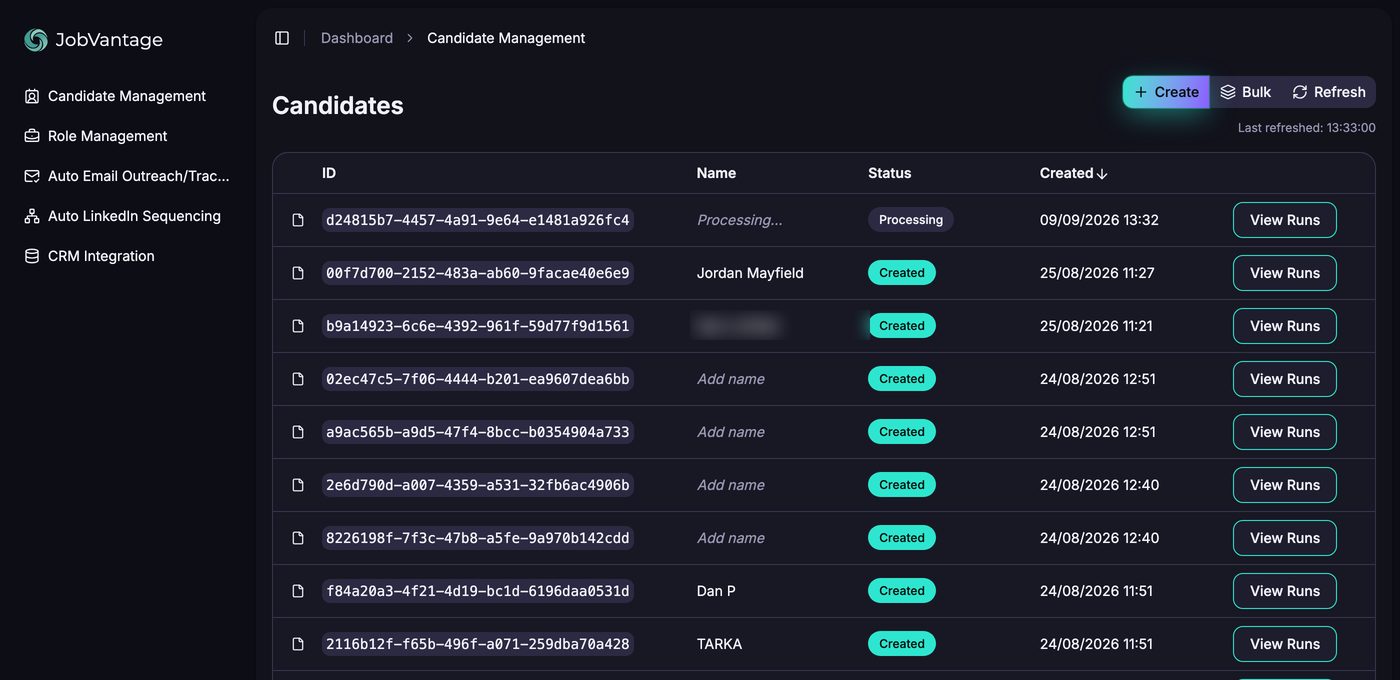Click the date 09/09/2026 13:32
The image size is (1400, 680).
click(1099, 220)
